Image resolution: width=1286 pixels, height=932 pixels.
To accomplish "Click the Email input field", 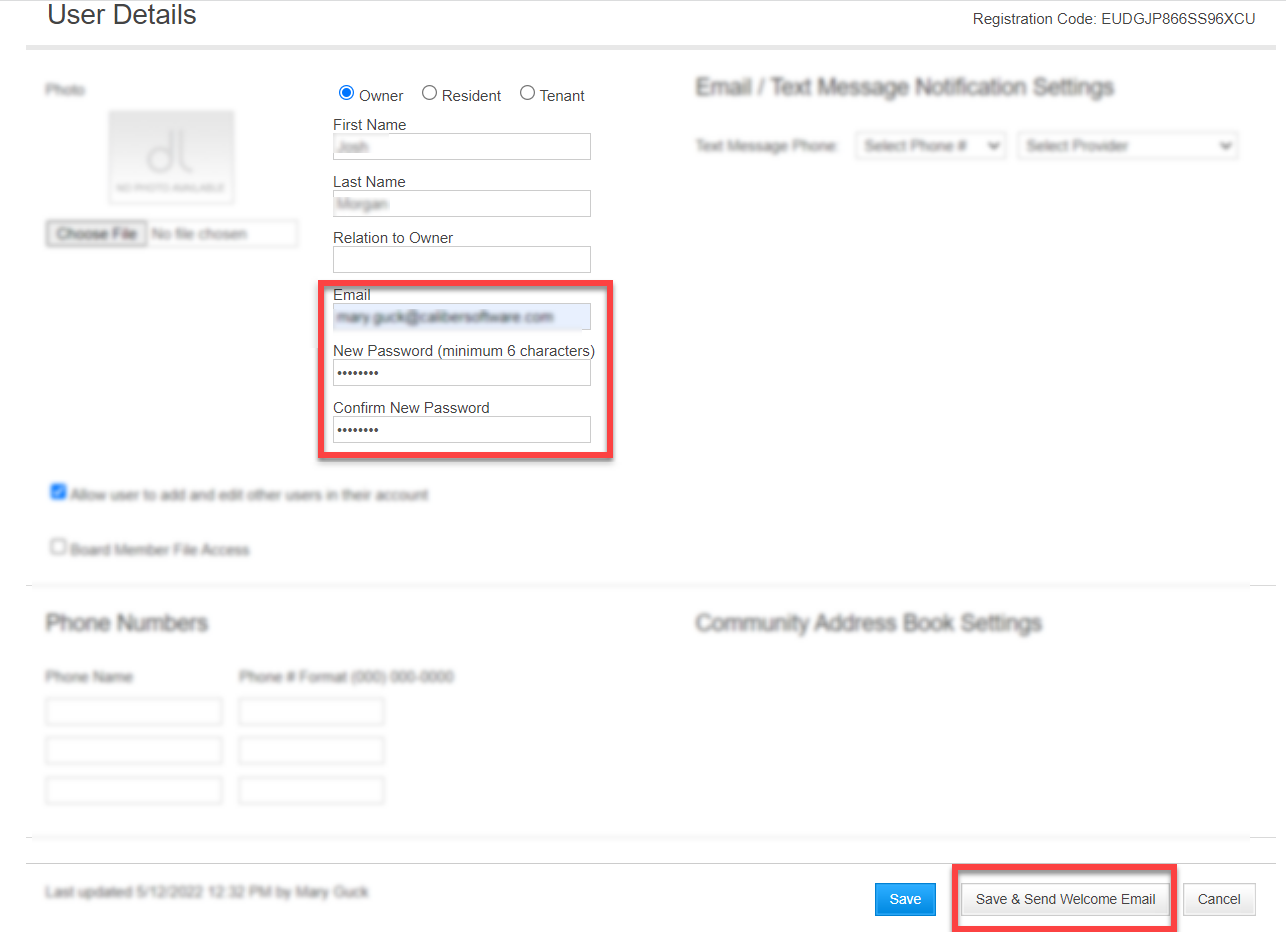I will [461, 317].
